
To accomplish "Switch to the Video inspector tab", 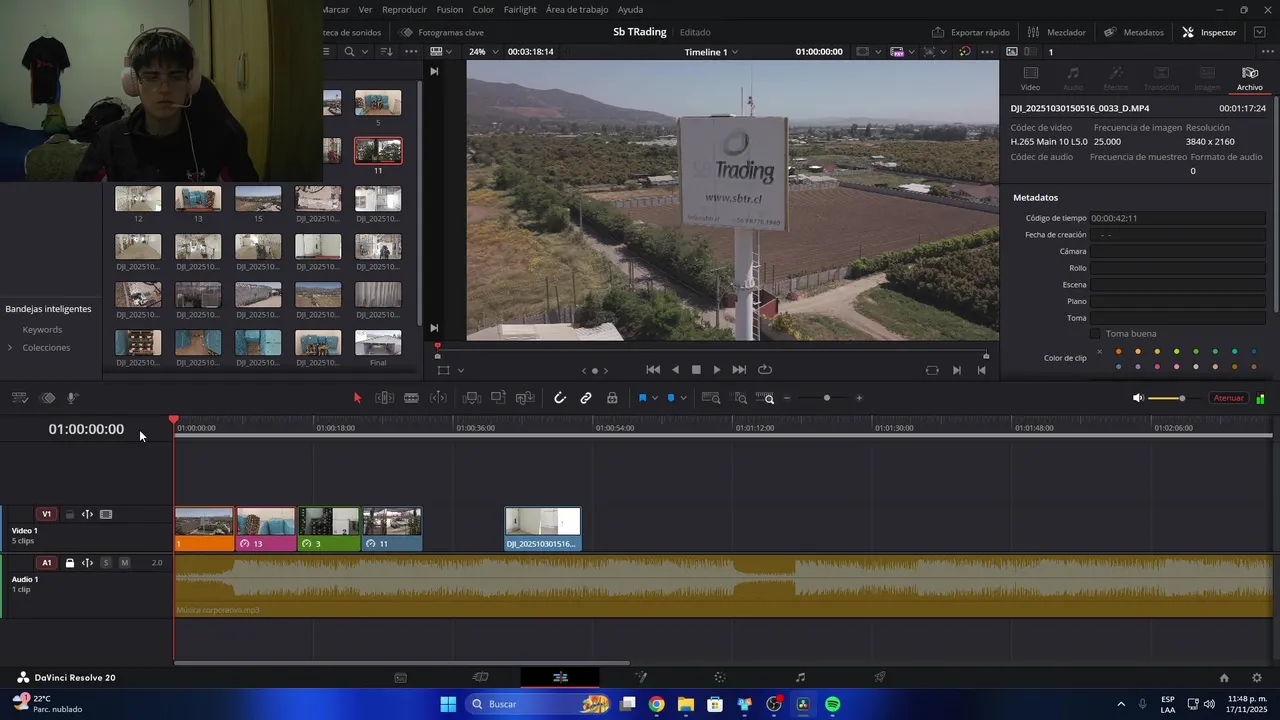I will point(1030,78).
